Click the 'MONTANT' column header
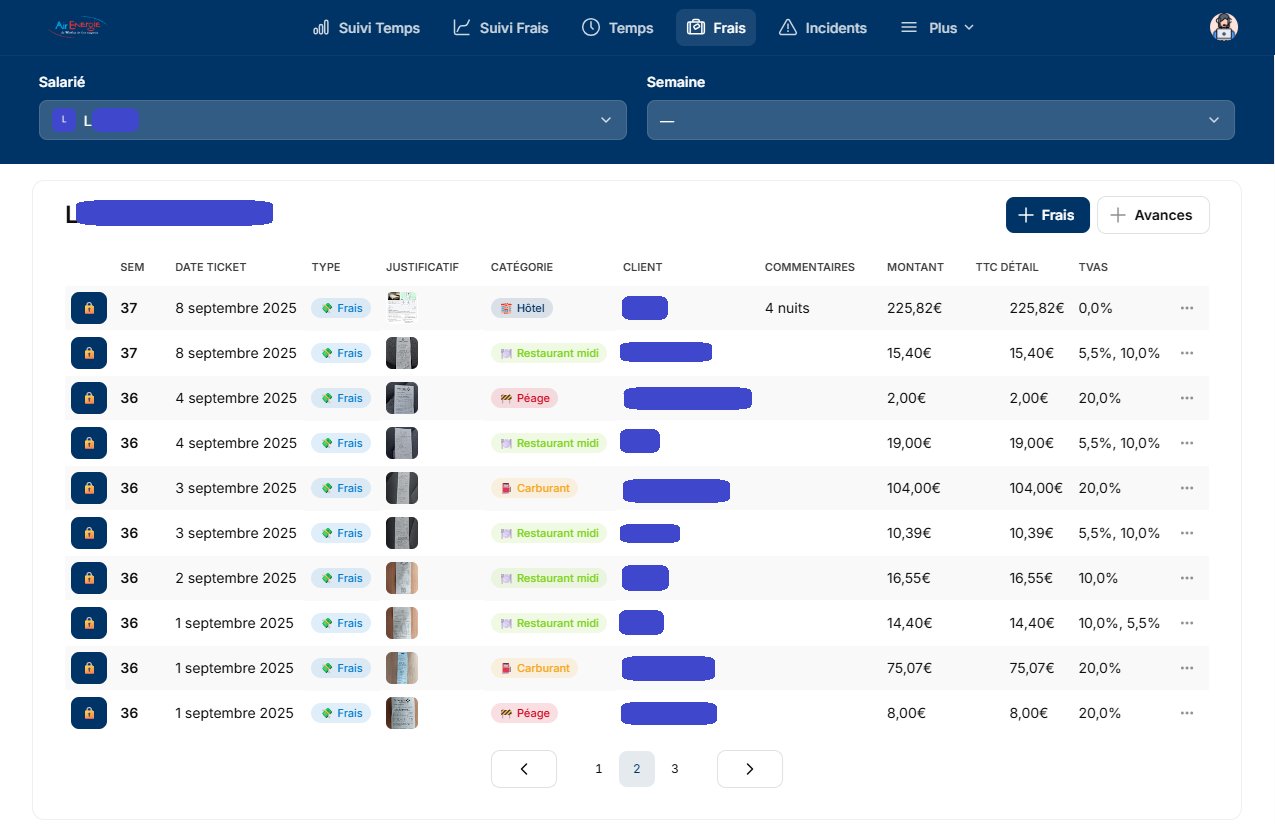 click(915, 267)
